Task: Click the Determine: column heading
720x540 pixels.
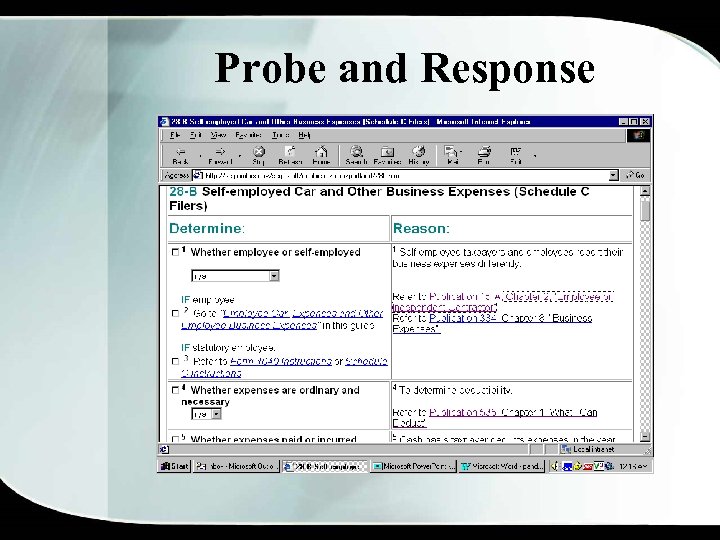Action: point(207,228)
